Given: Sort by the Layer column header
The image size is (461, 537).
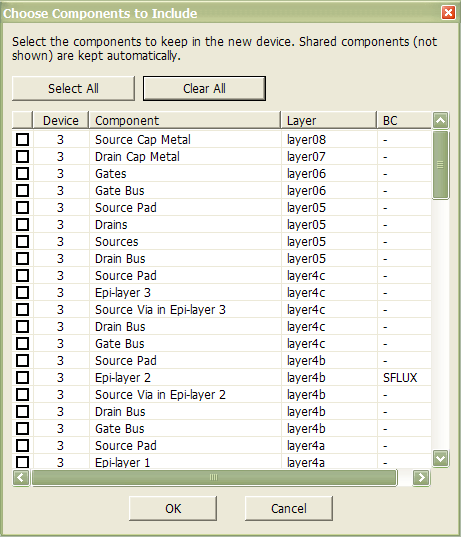Looking at the screenshot, I should 328,120.
